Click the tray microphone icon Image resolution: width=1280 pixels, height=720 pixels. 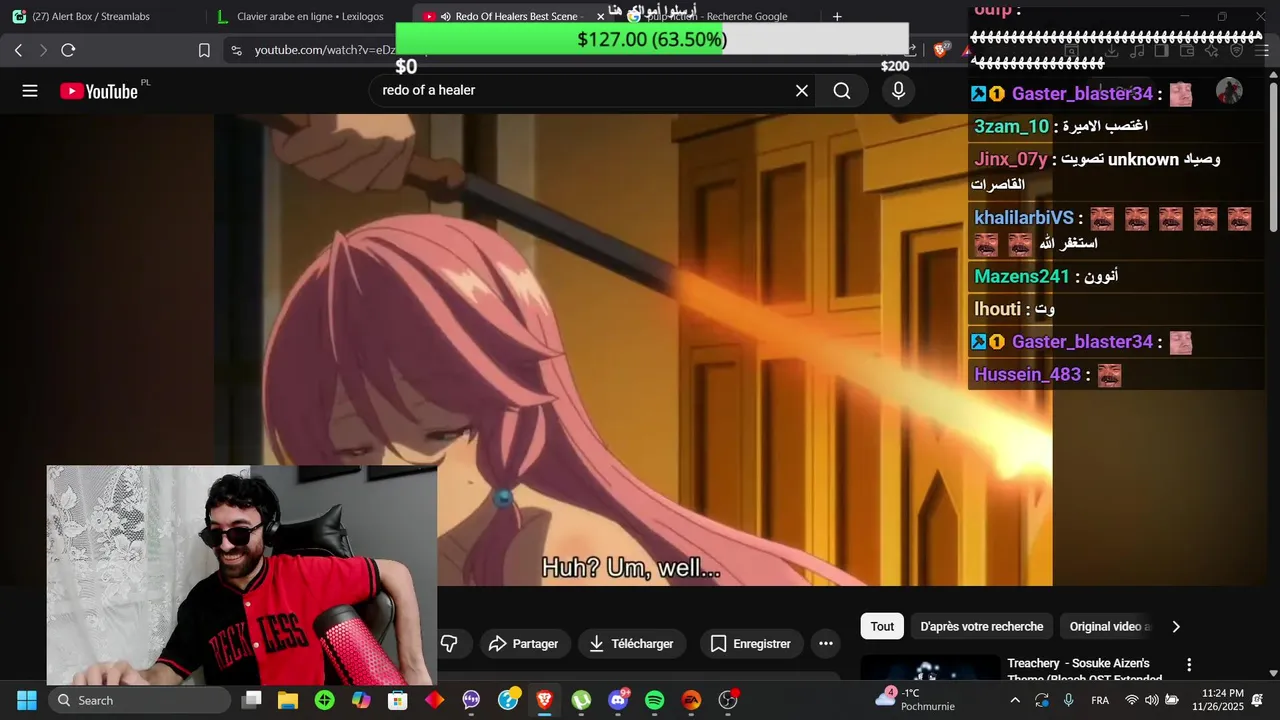pyautogui.click(x=1068, y=700)
